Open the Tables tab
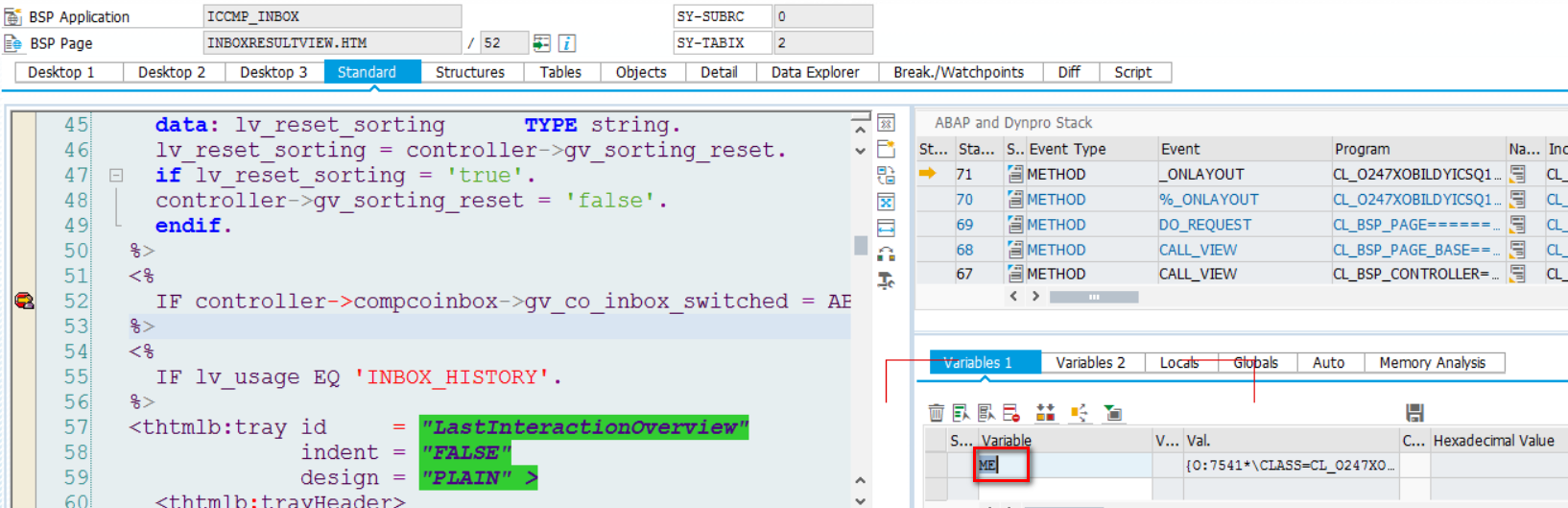Viewport: 1568px width, 508px height. pos(560,72)
